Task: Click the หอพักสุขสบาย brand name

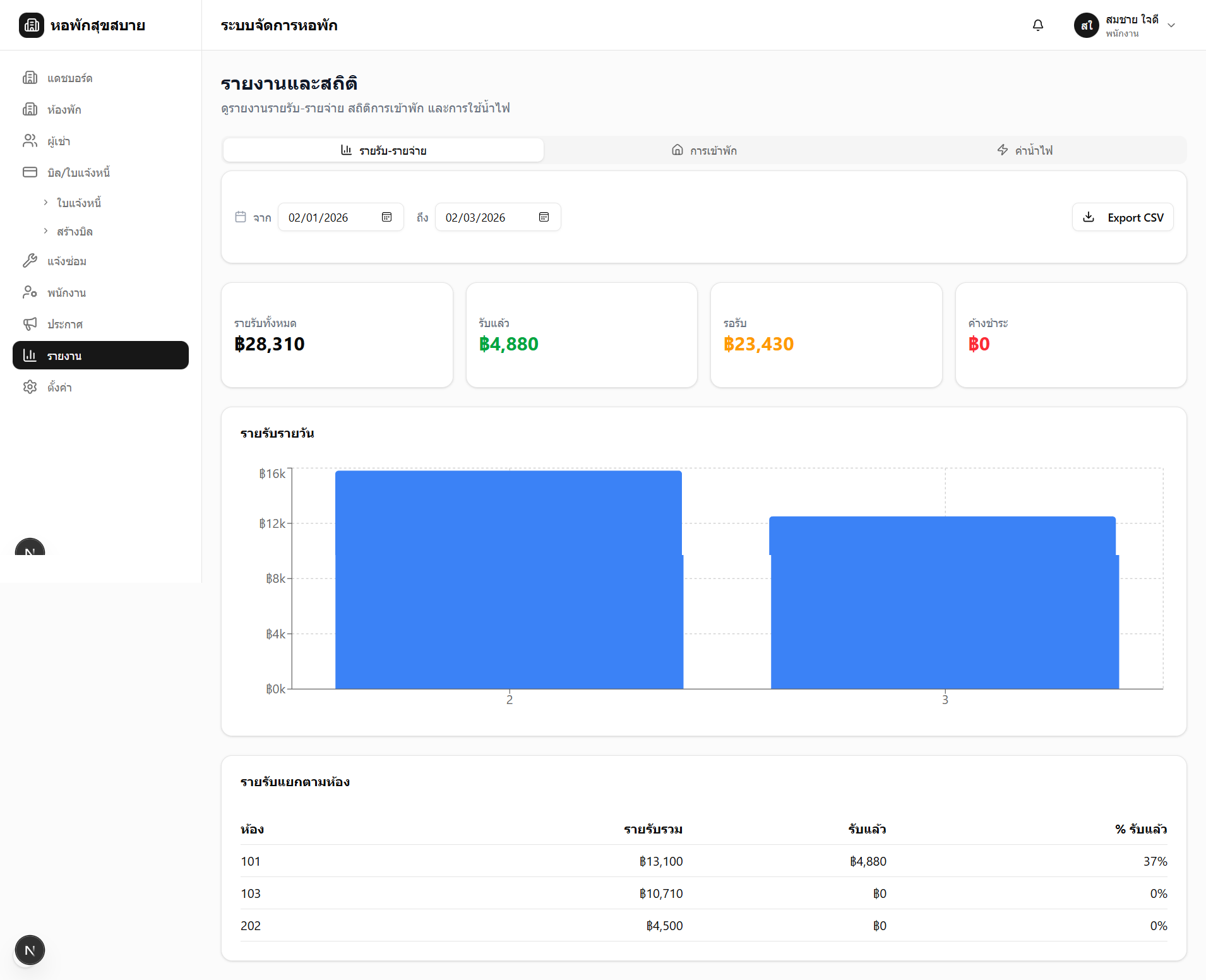Action: [x=98, y=25]
